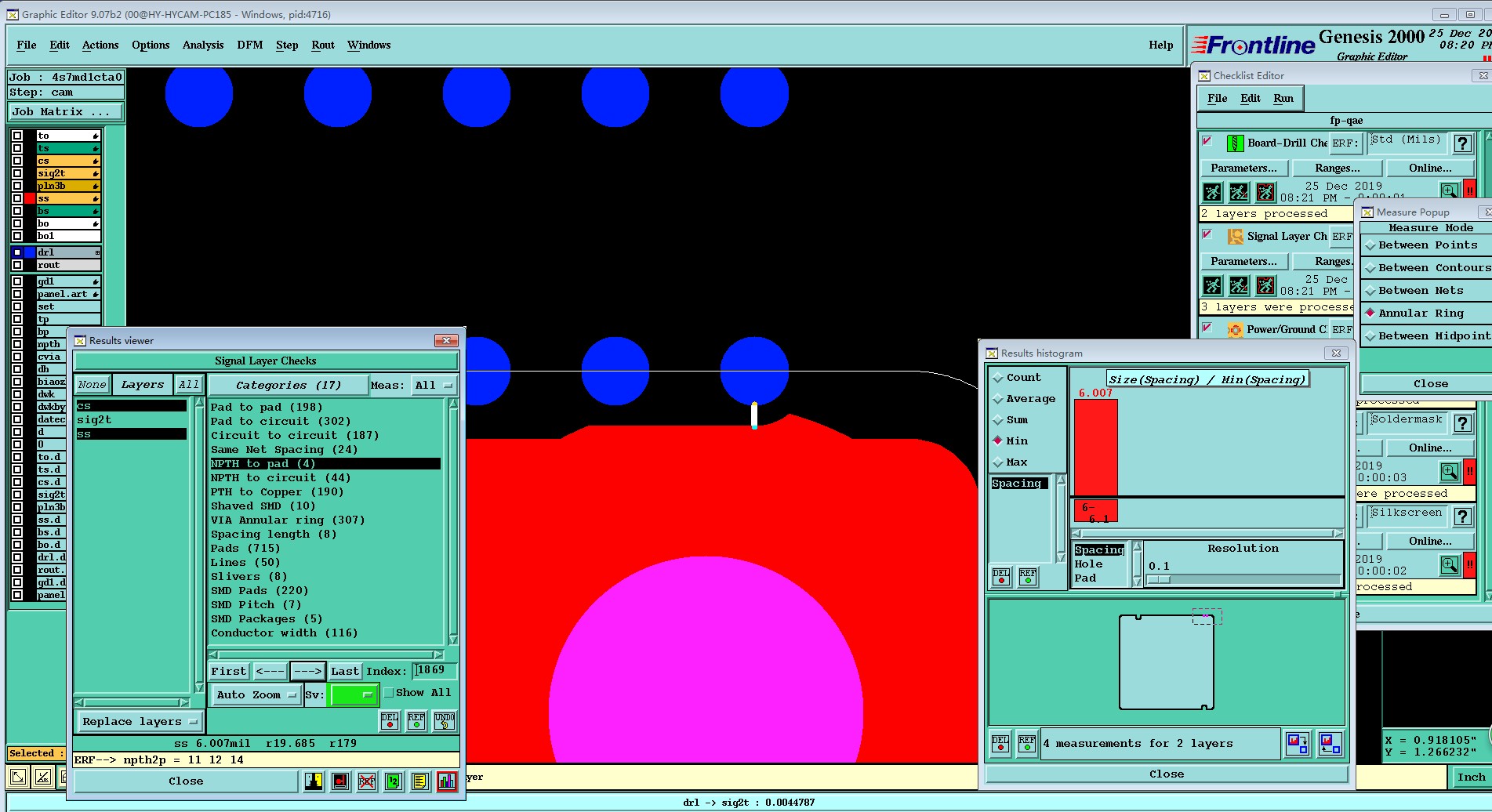
Task: Click the Layers header in Results viewer
Action: coord(142,385)
